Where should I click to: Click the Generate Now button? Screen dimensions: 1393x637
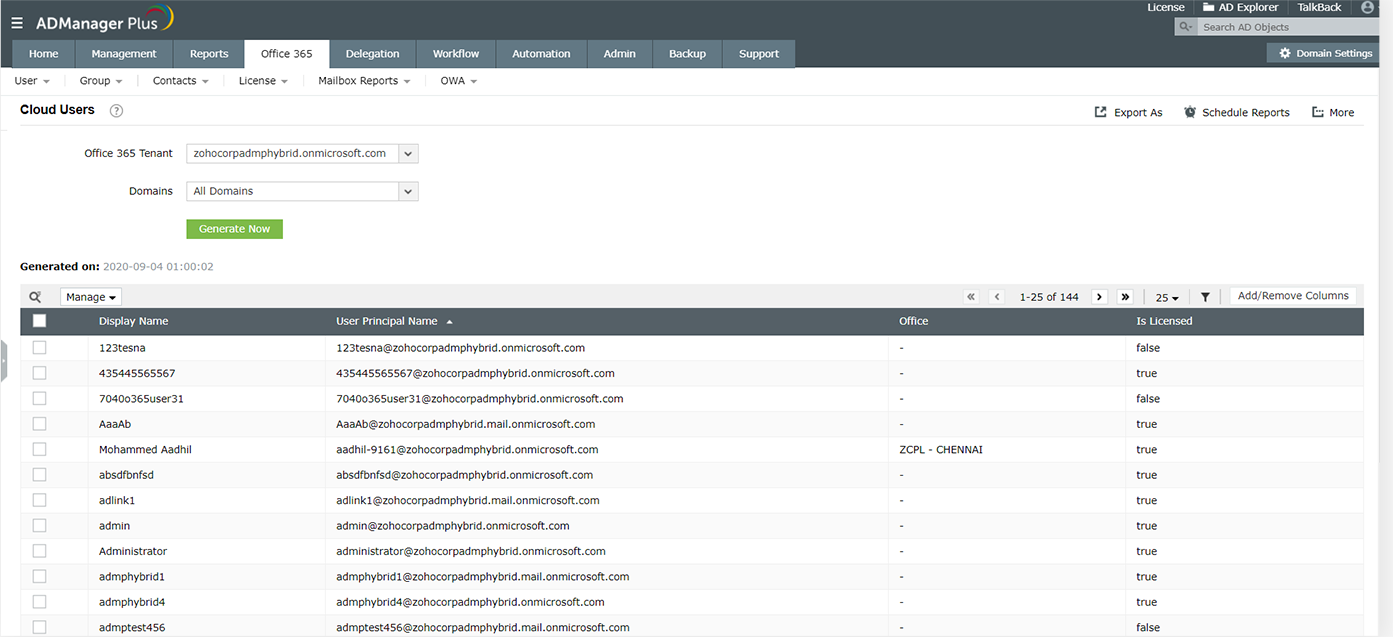click(x=234, y=229)
